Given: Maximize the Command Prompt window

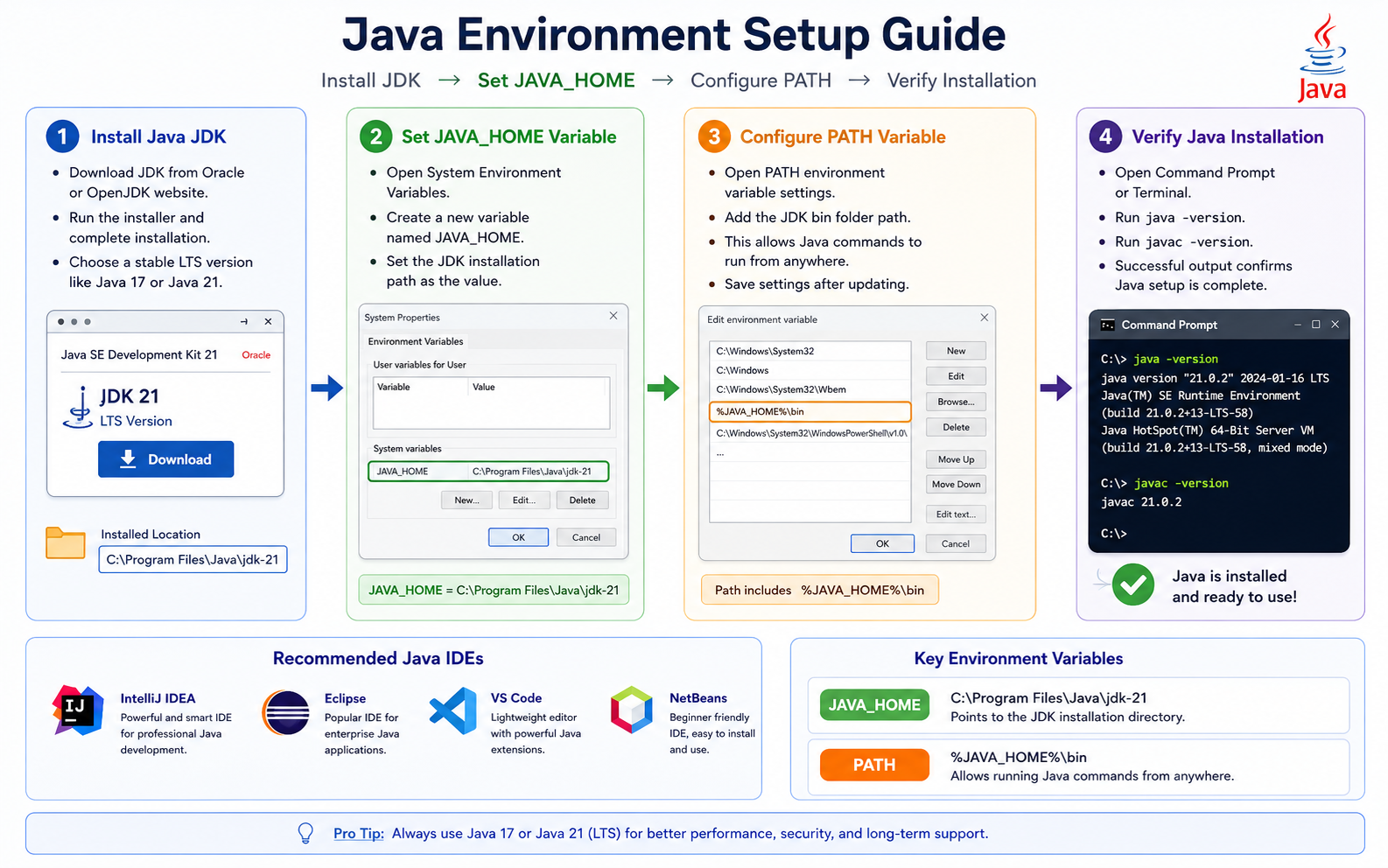Looking at the screenshot, I should pos(1315,325).
